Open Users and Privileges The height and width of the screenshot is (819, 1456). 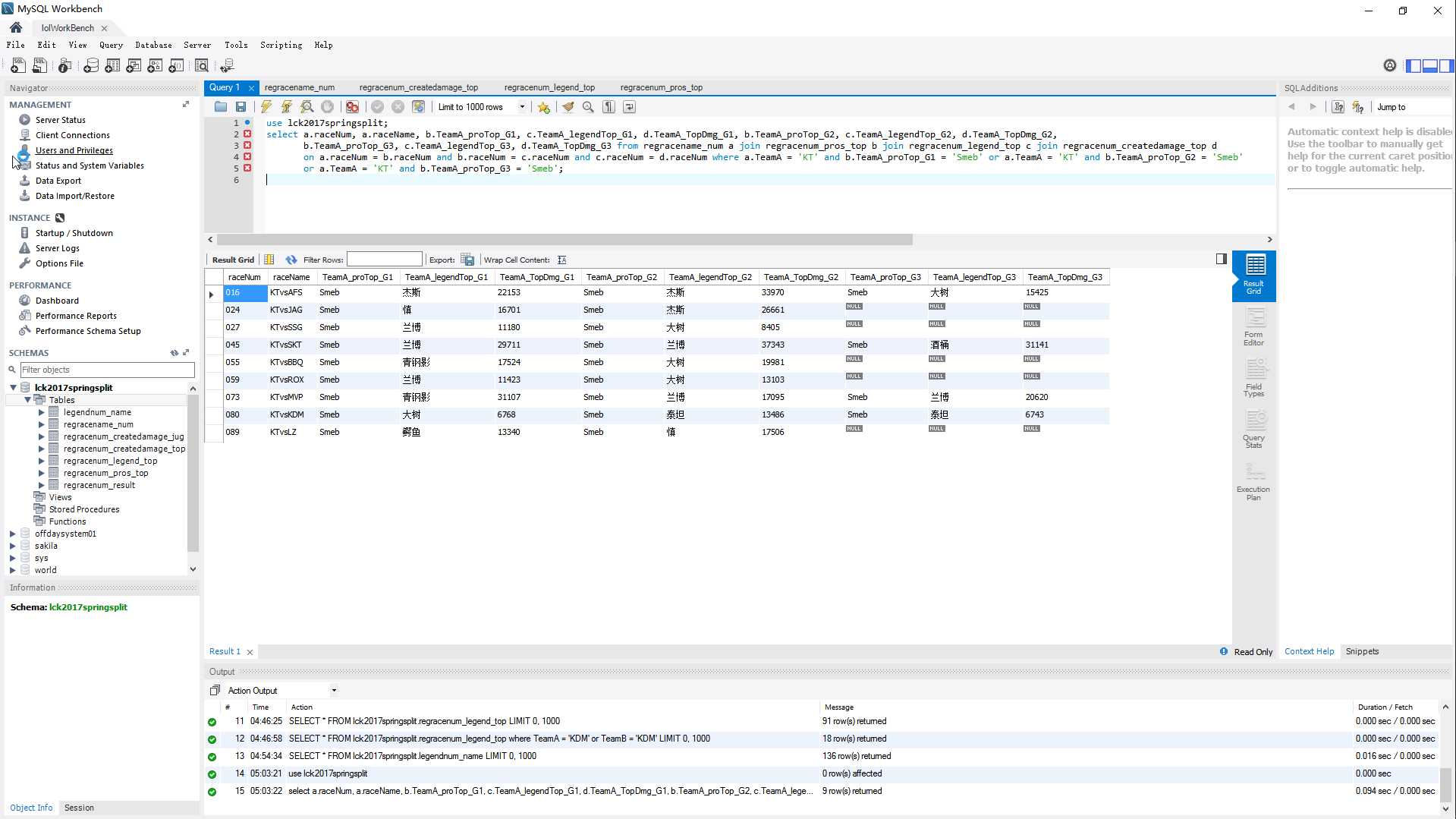pos(74,150)
